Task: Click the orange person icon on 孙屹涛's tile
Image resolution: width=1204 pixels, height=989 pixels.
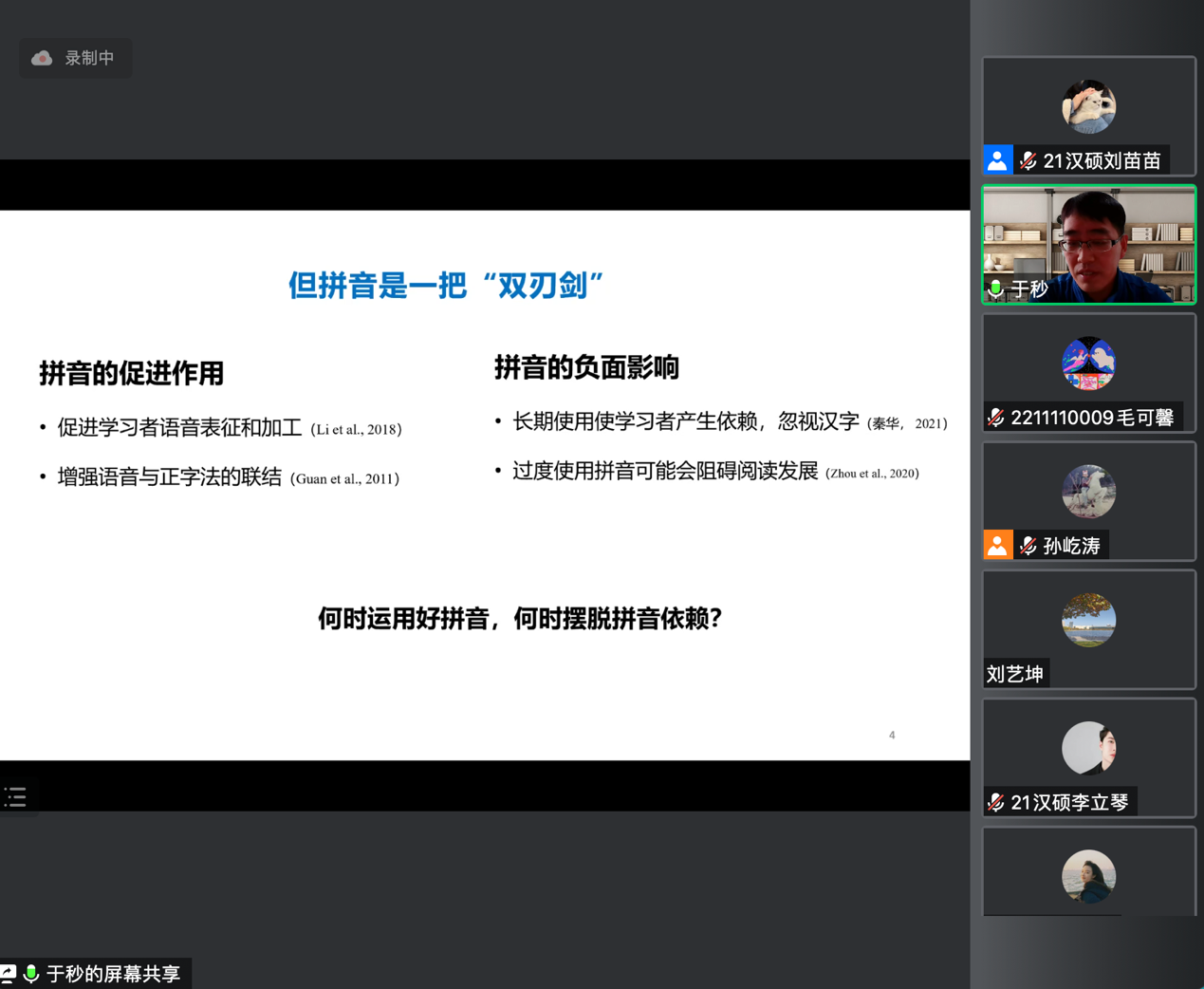Action: tap(997, 546)
